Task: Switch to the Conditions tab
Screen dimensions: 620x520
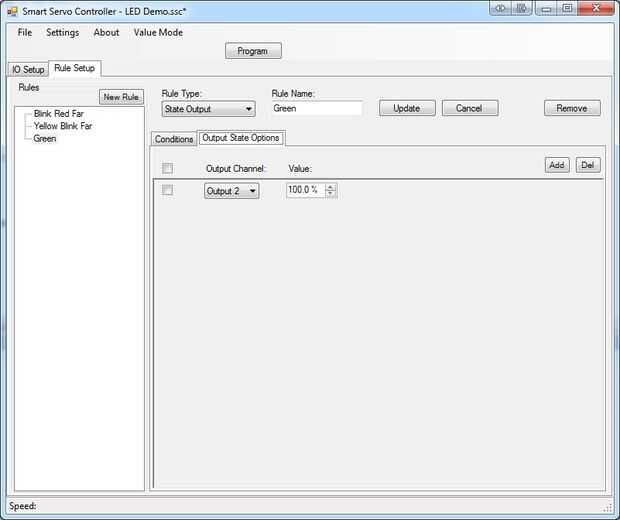Action: pos(174,139)
